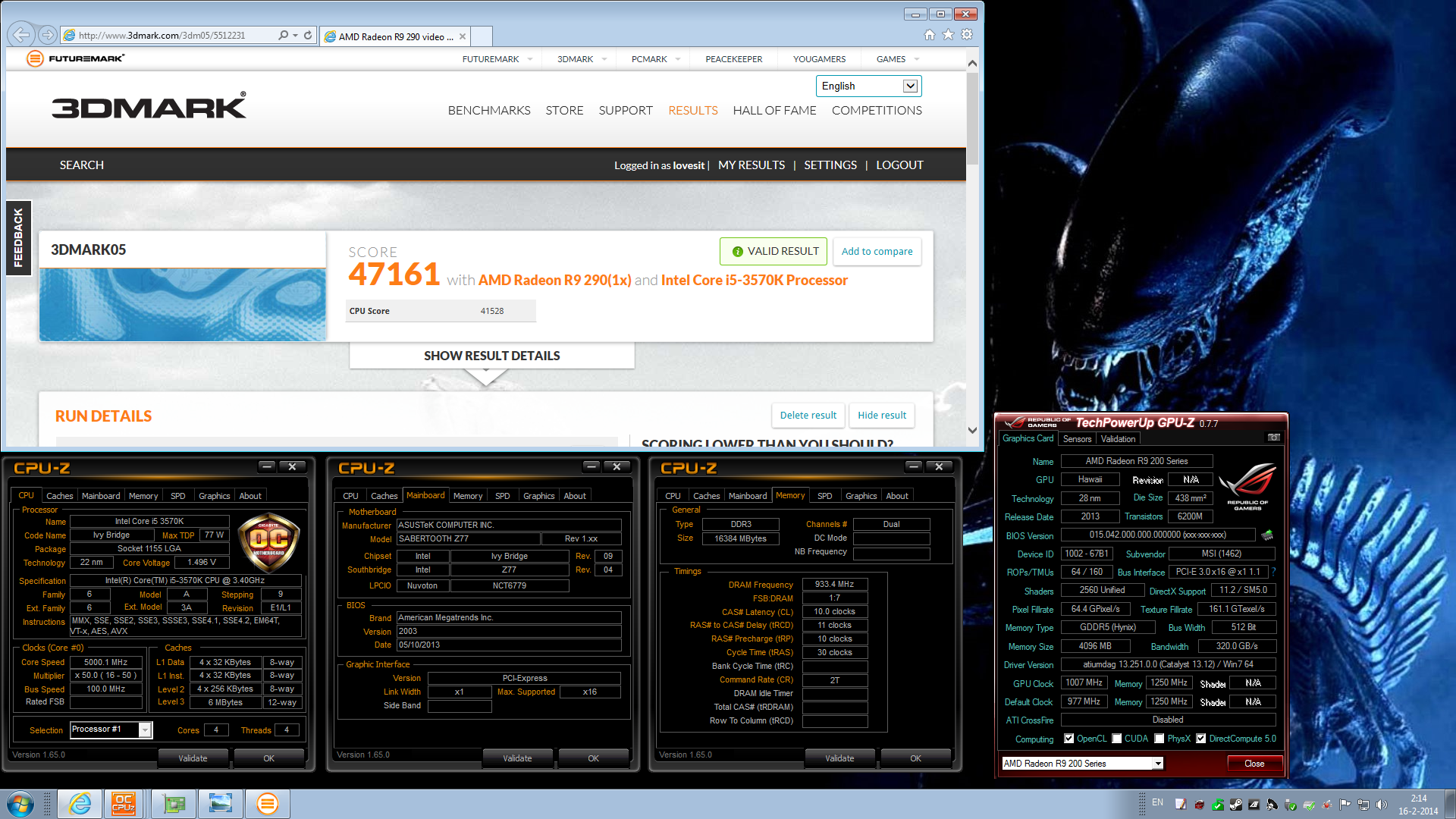Open the FEEDBACK side tab
This screenshot has height=819, width=1456.
(18, 238)
